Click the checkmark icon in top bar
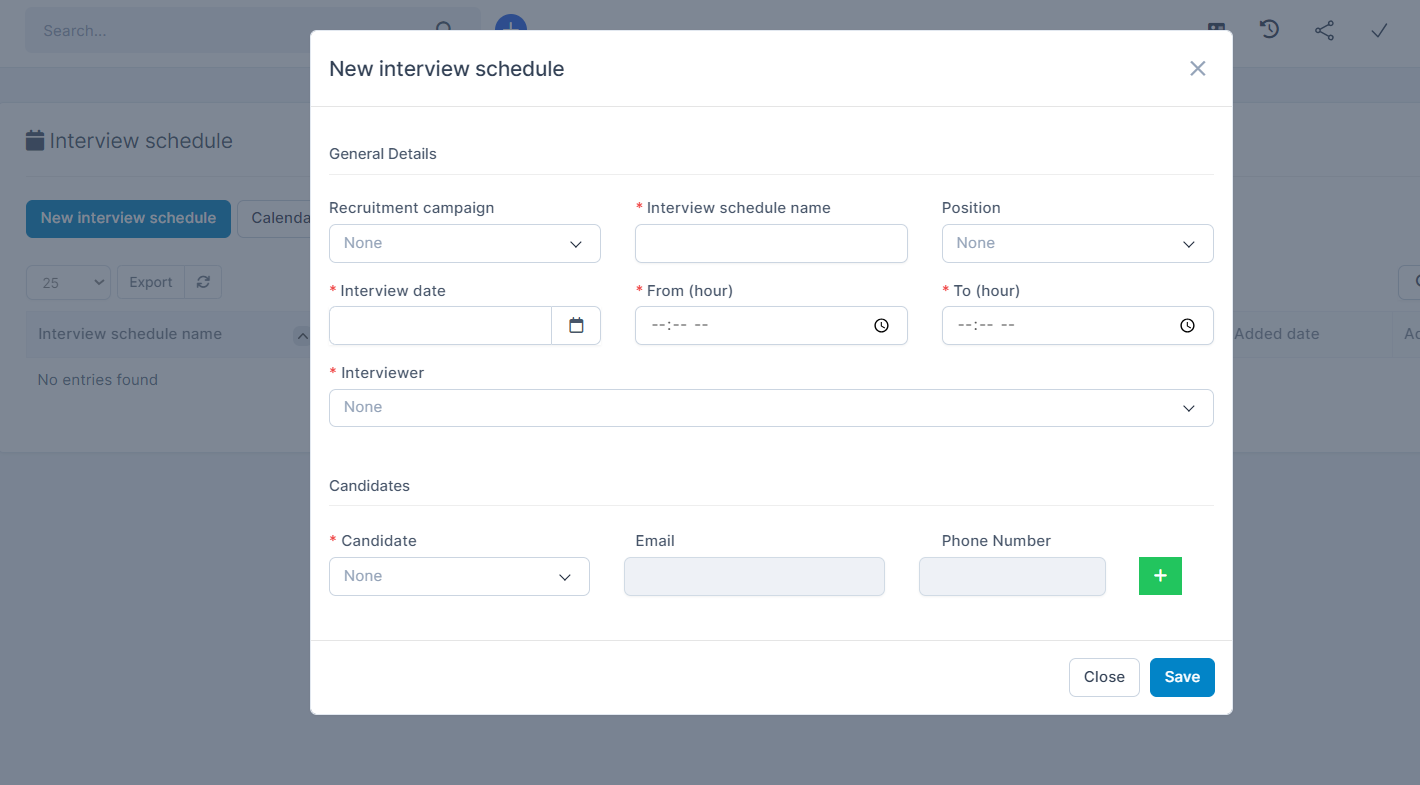 [1379, 30]
